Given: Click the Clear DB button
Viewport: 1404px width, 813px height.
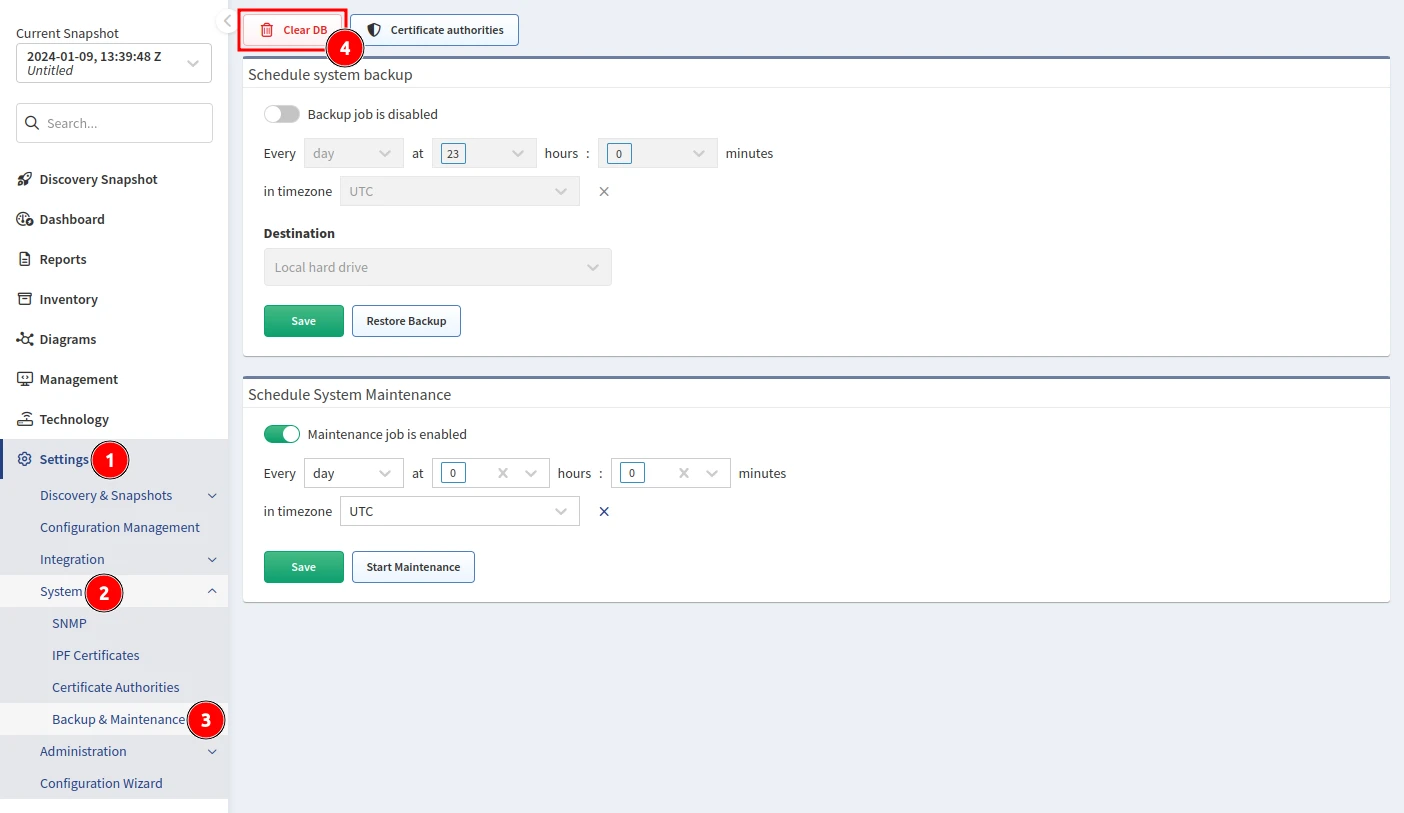Looking at the screenshot, I should pyautogui.click(x=293, y=30).
